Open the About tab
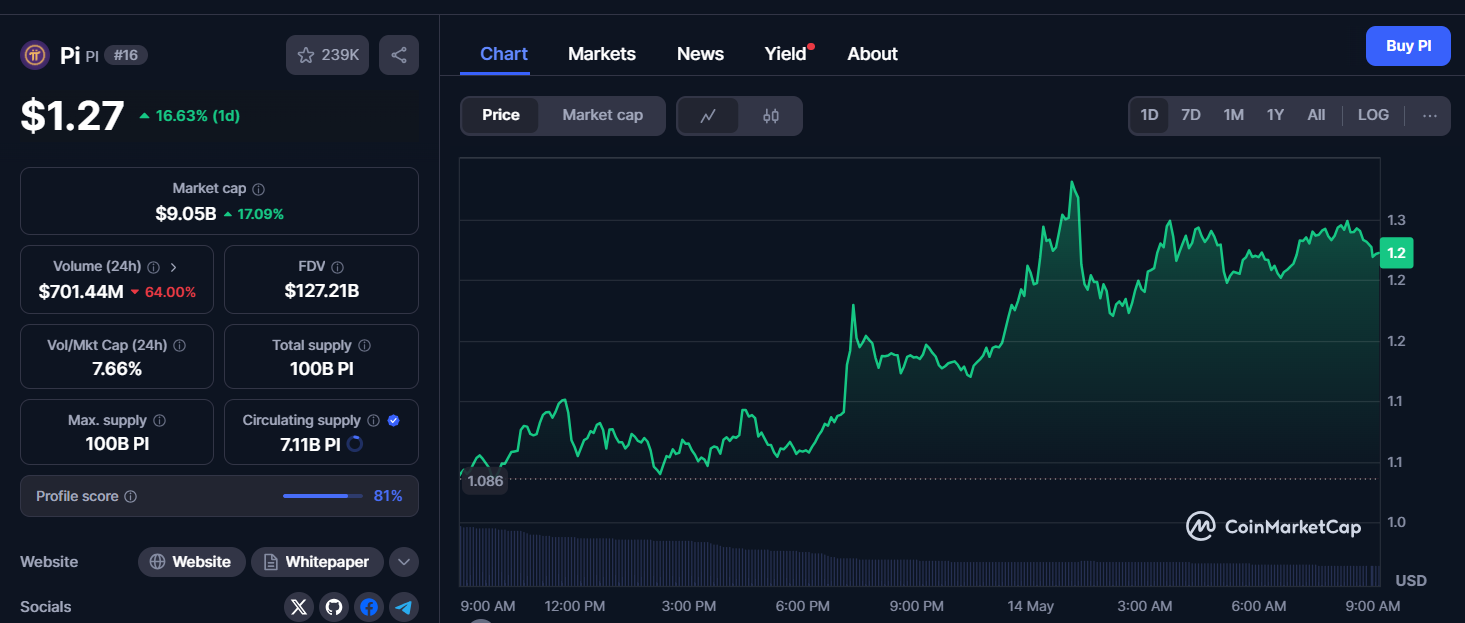 [872, 54]
